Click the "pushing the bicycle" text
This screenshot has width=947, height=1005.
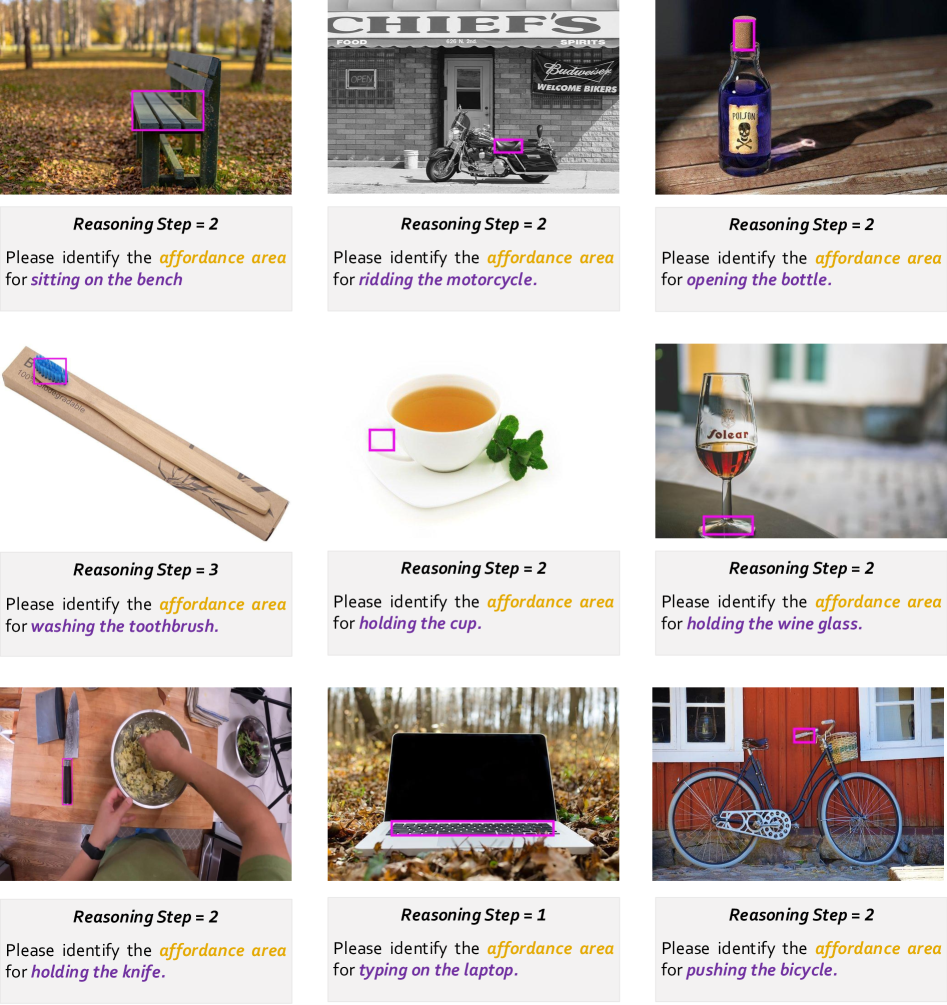coord(761,971)
